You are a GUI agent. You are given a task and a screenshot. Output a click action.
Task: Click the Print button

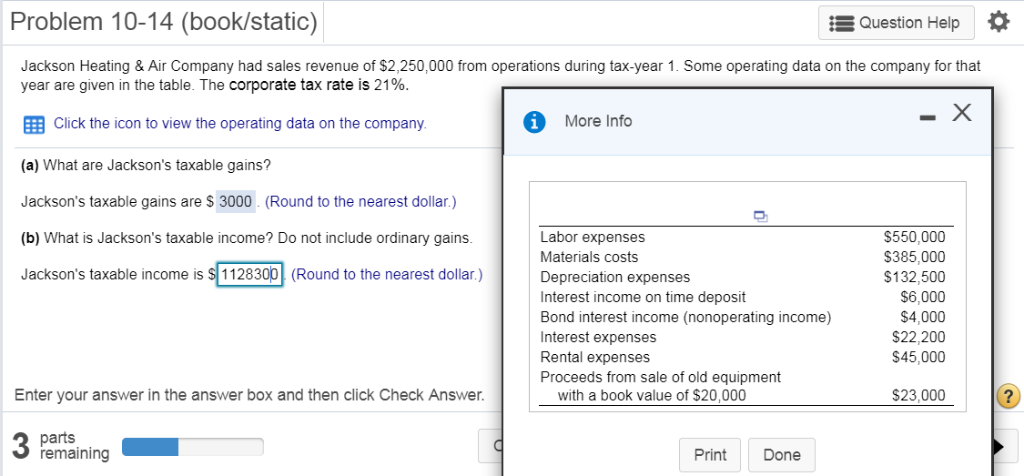point(709,454)
